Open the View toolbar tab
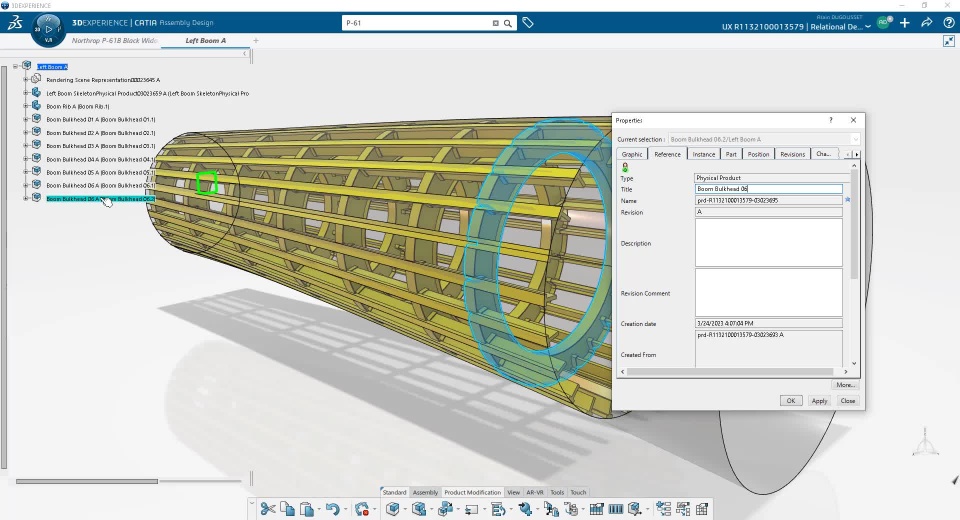960x520 pixels. click(513, 492)
